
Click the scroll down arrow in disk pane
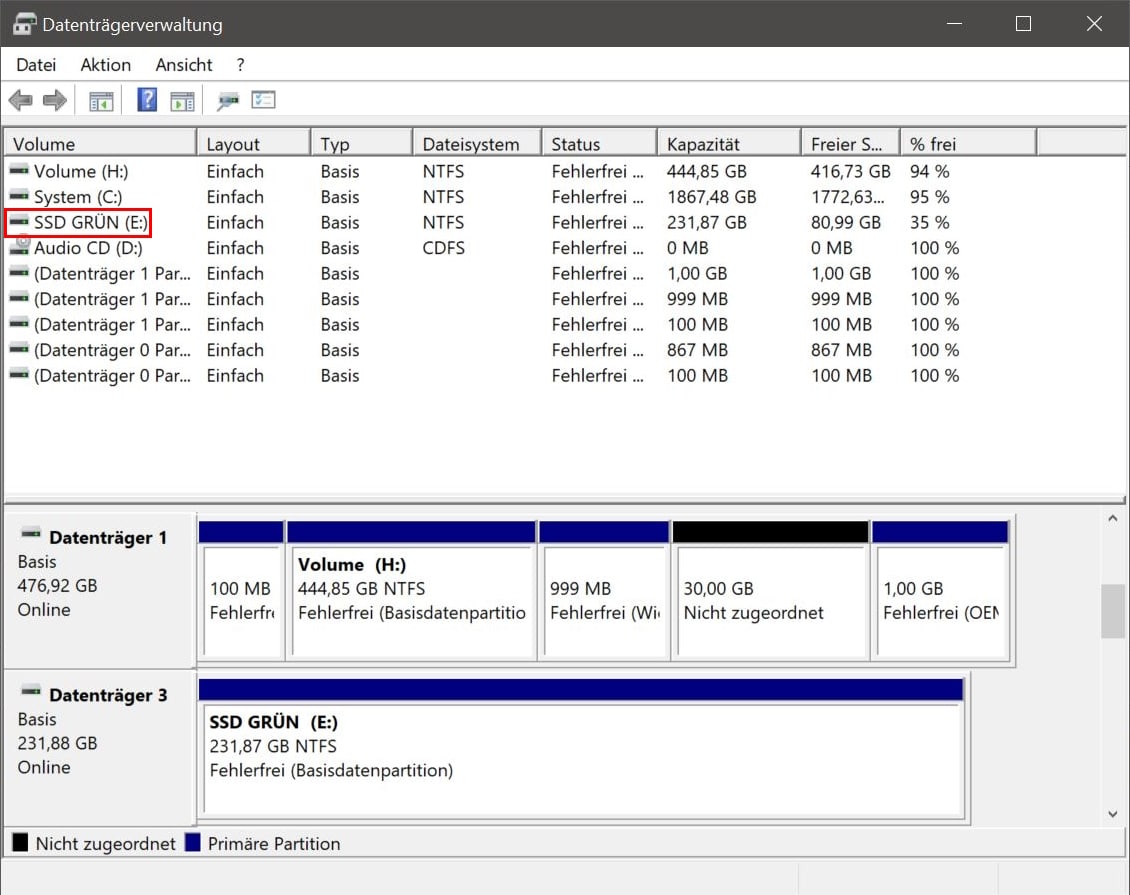[1113, 814]
